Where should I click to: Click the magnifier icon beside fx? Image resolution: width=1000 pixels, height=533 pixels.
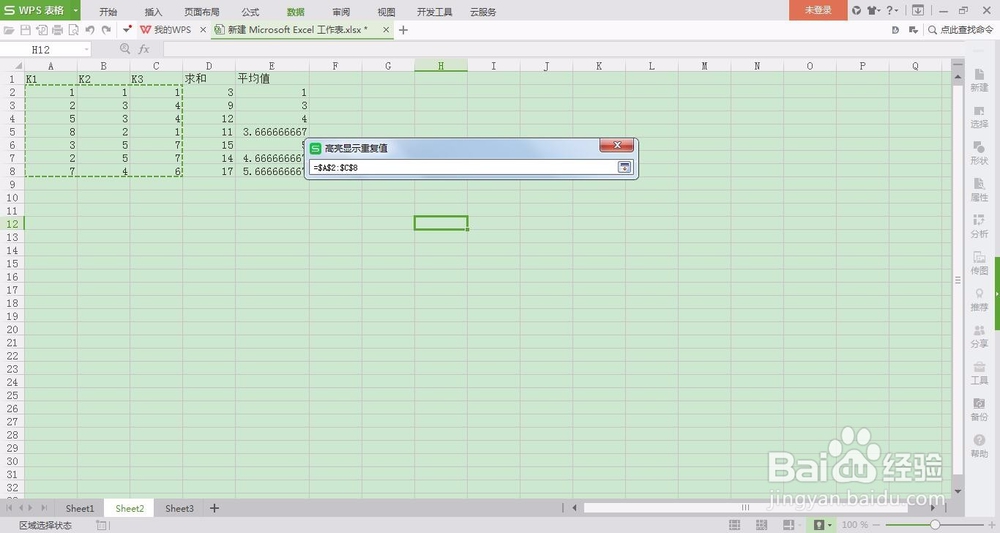[125, 49]
